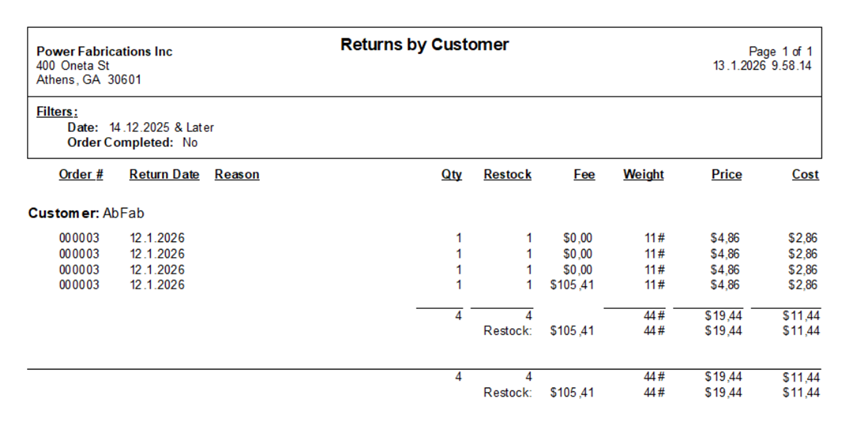This screenshot has width=850, height=440.
Task: Click the Price column header
Action: pos(726,174)
